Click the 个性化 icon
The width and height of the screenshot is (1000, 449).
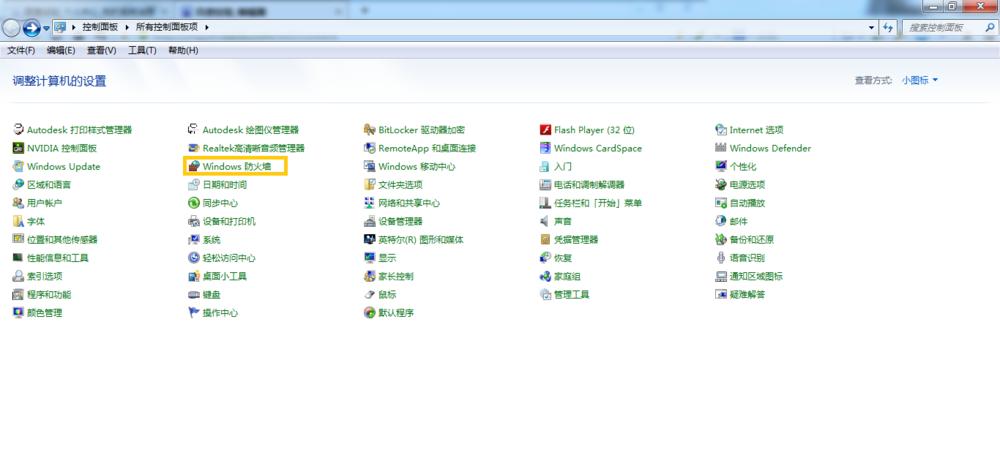point(721,166)
